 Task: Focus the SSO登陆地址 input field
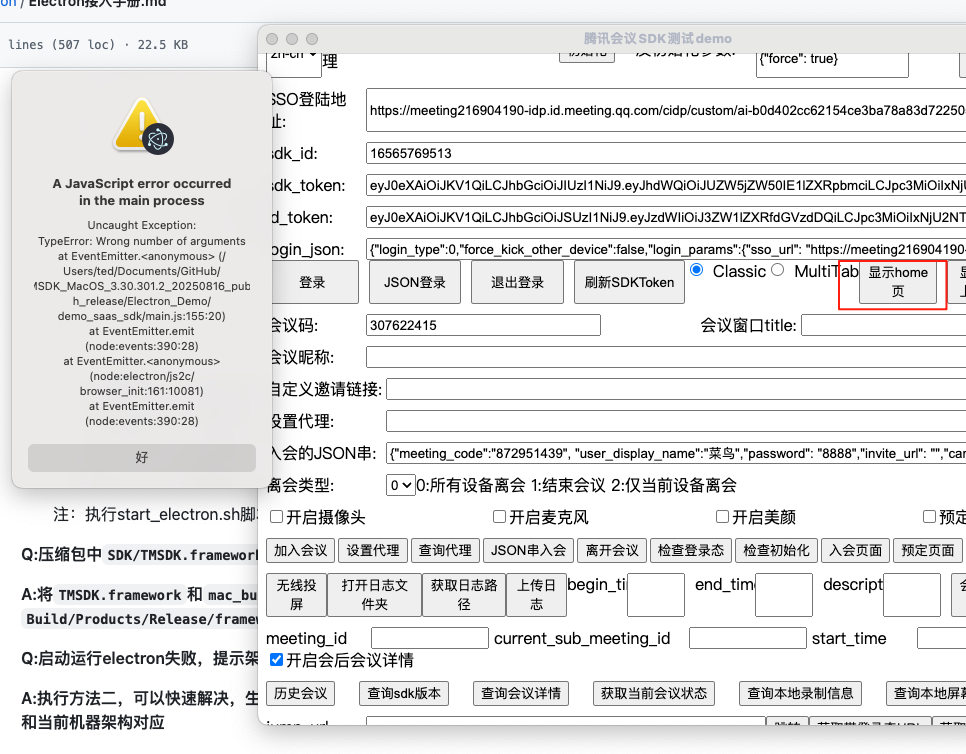coord(666,110)
